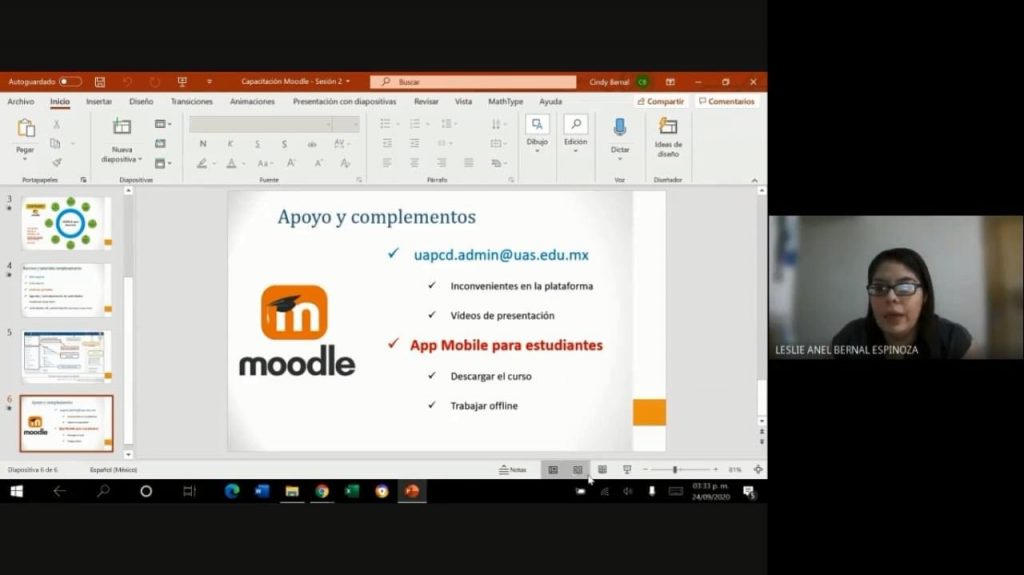Open the character spacing AV dropdown

(341, 144)
